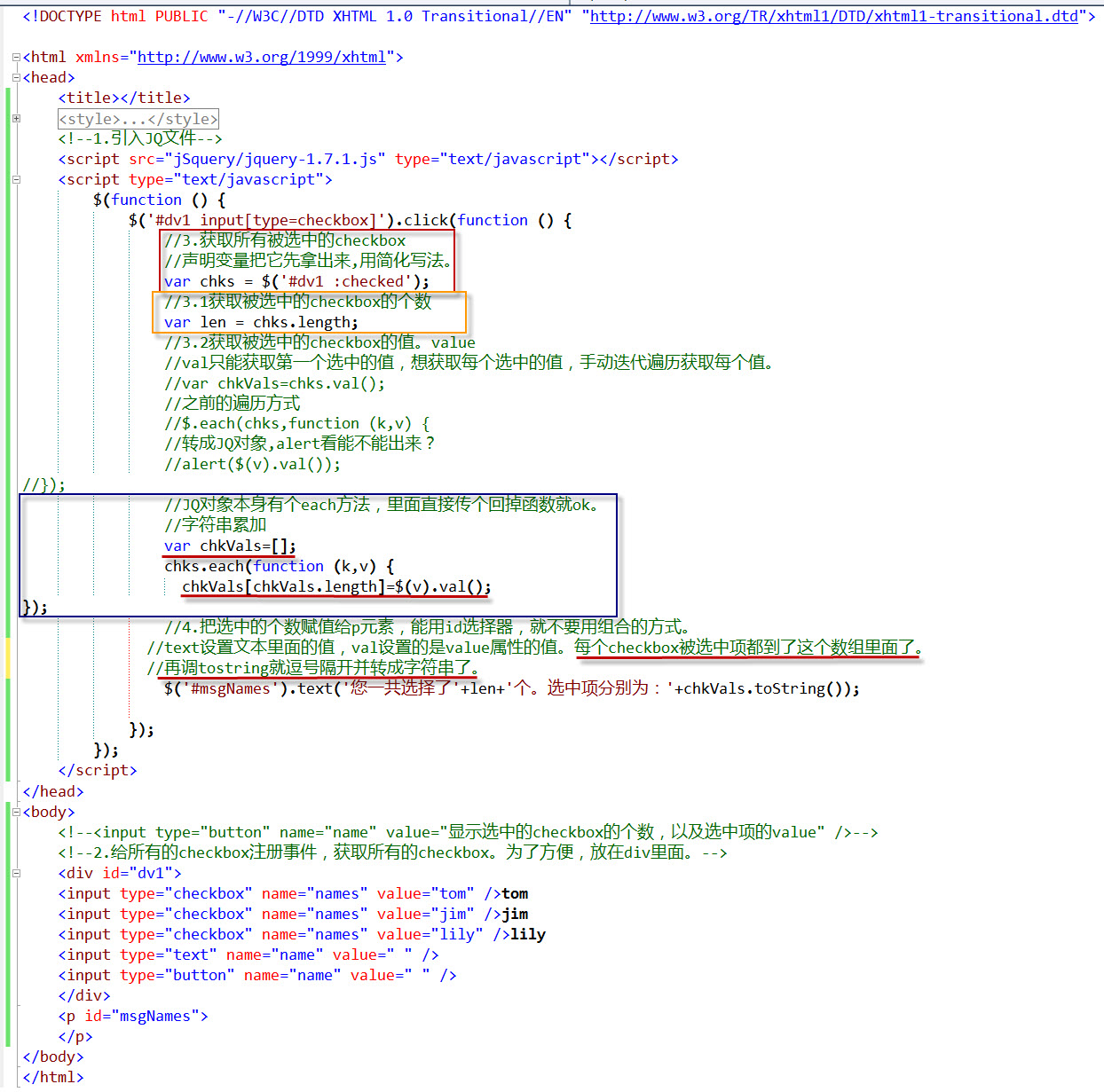
Task: Click the '//$.each(chks,function (k,v) {' comment
Action: click(297, 423)
